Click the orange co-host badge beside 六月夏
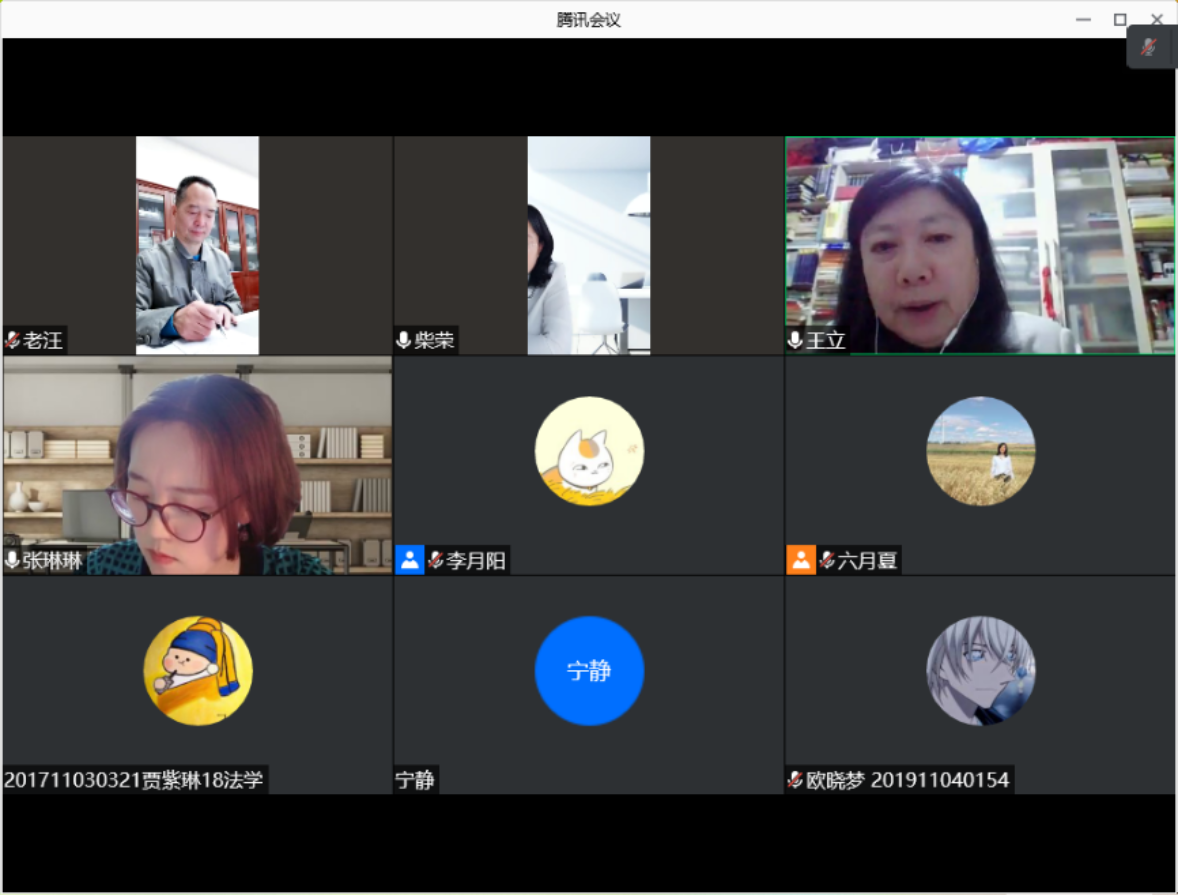The height and width of the screenshot is (895, 1179). pyautogui.click(x=801, y=561)
